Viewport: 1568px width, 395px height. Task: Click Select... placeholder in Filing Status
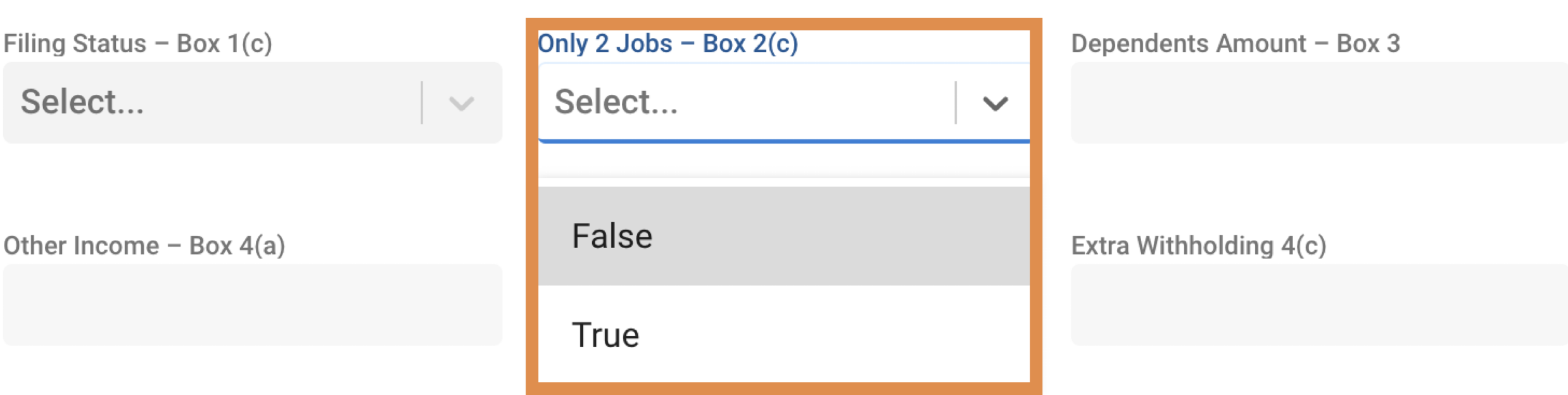82,103
